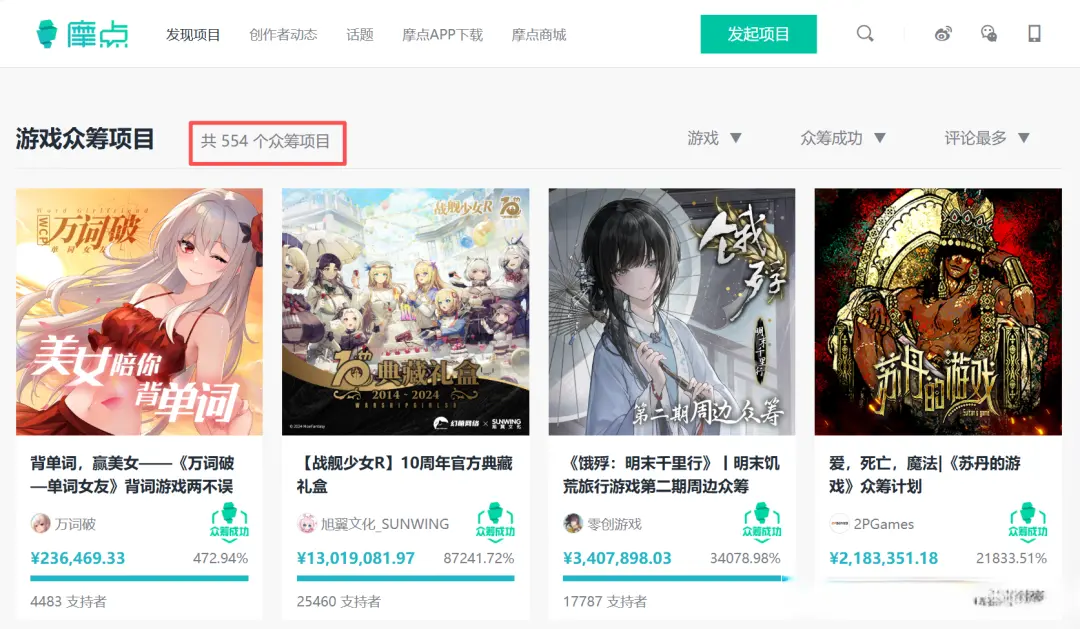This screenshot has width=1080, height=629.
Task: Open the 饿殍 project cover thumbnail
Action: click(x=672, y=311)
